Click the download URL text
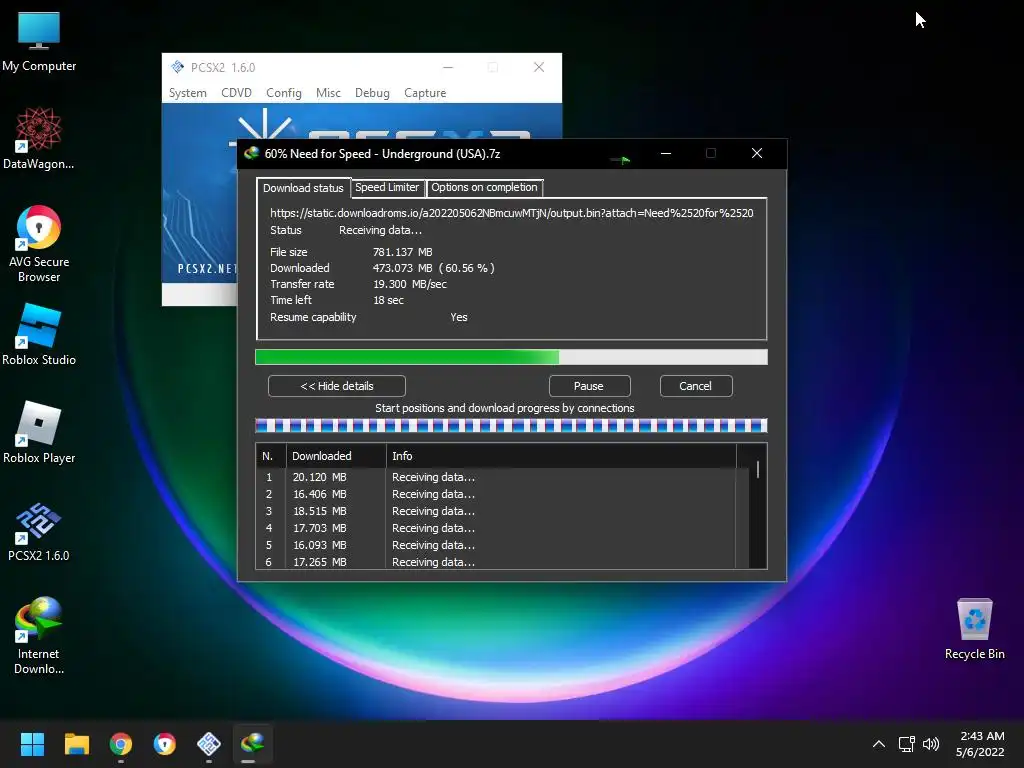Screen dimensions: 1024x768 click(511, 213)
